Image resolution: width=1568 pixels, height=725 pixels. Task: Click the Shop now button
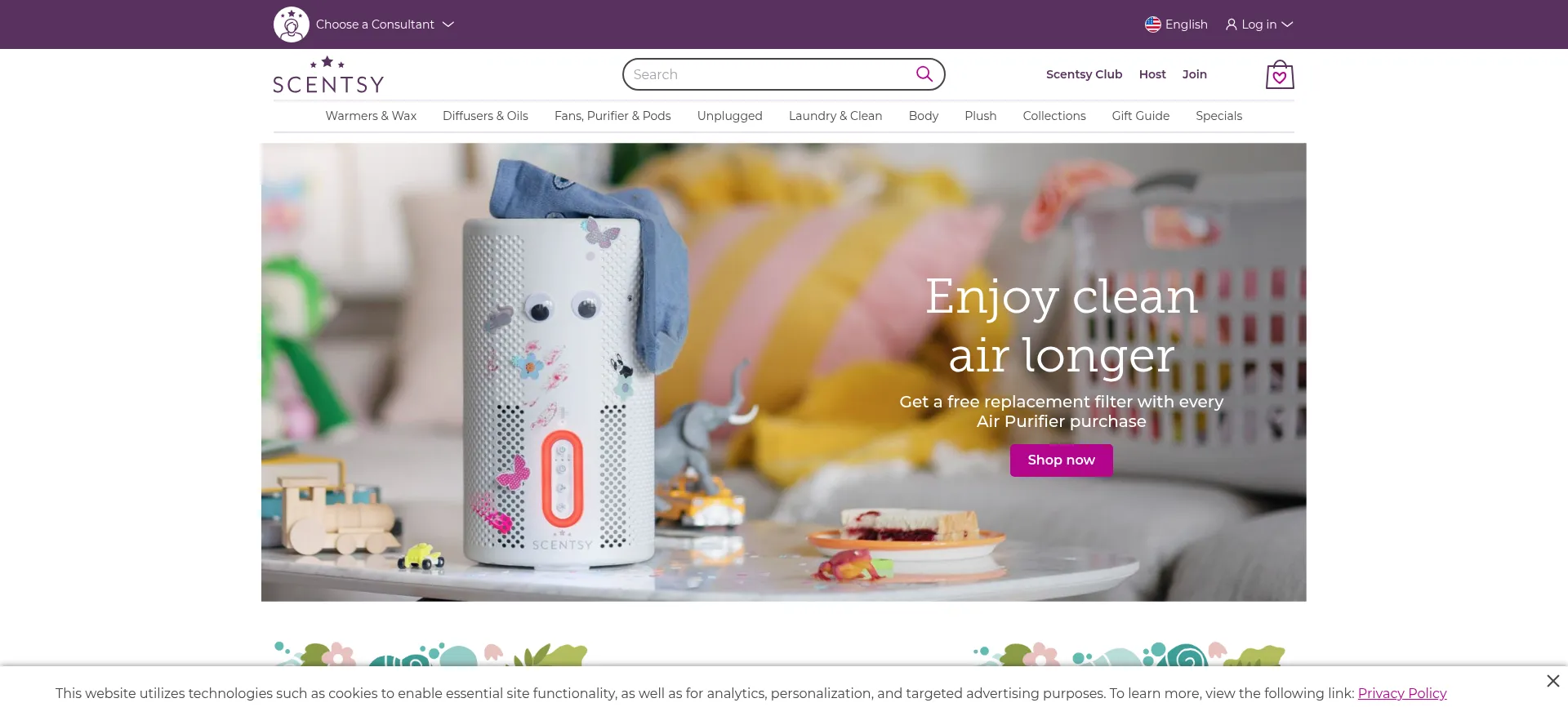[x=1061, y=460]
